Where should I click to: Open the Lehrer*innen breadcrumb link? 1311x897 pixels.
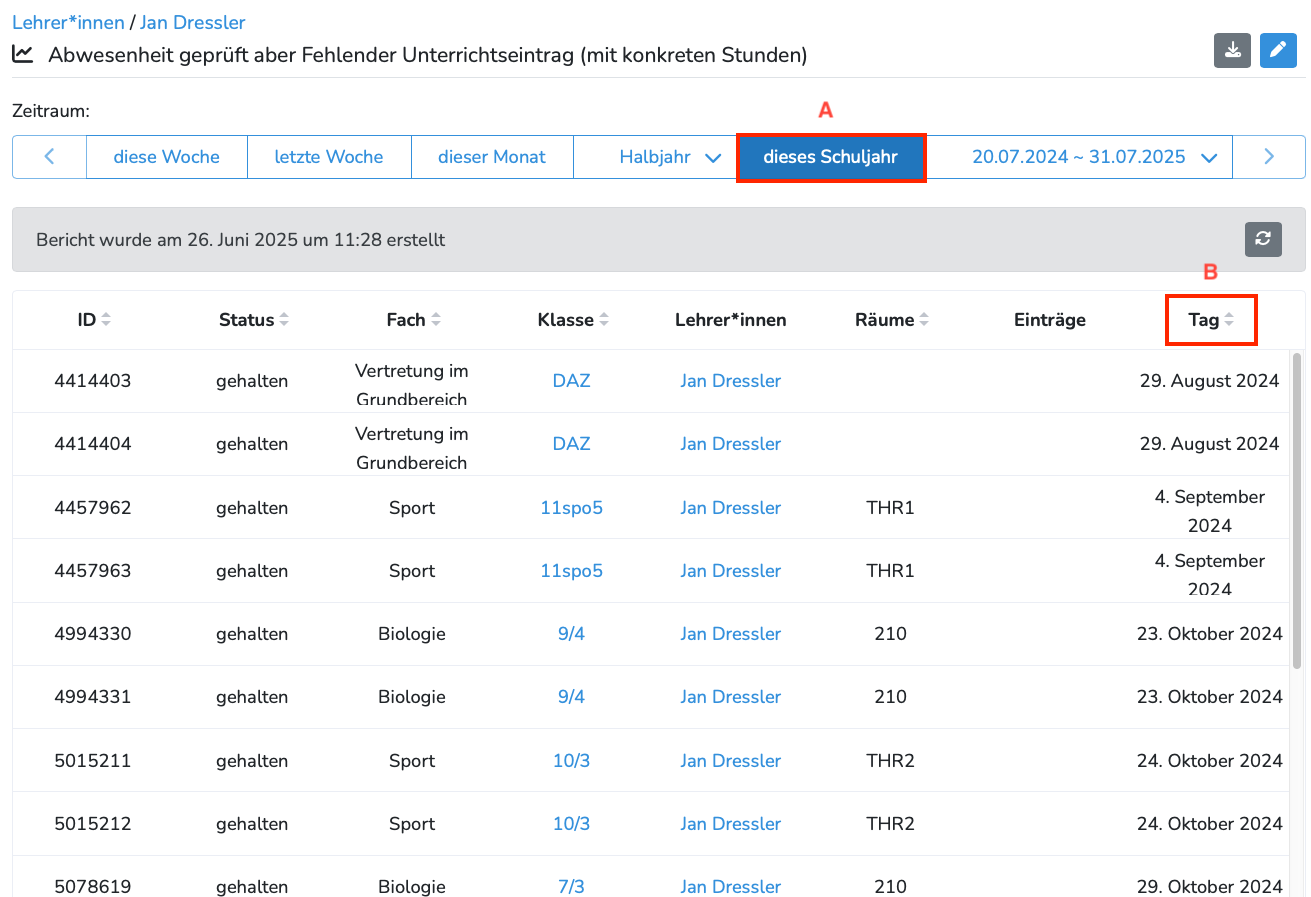pyautogui.click(x=68, y=22)
